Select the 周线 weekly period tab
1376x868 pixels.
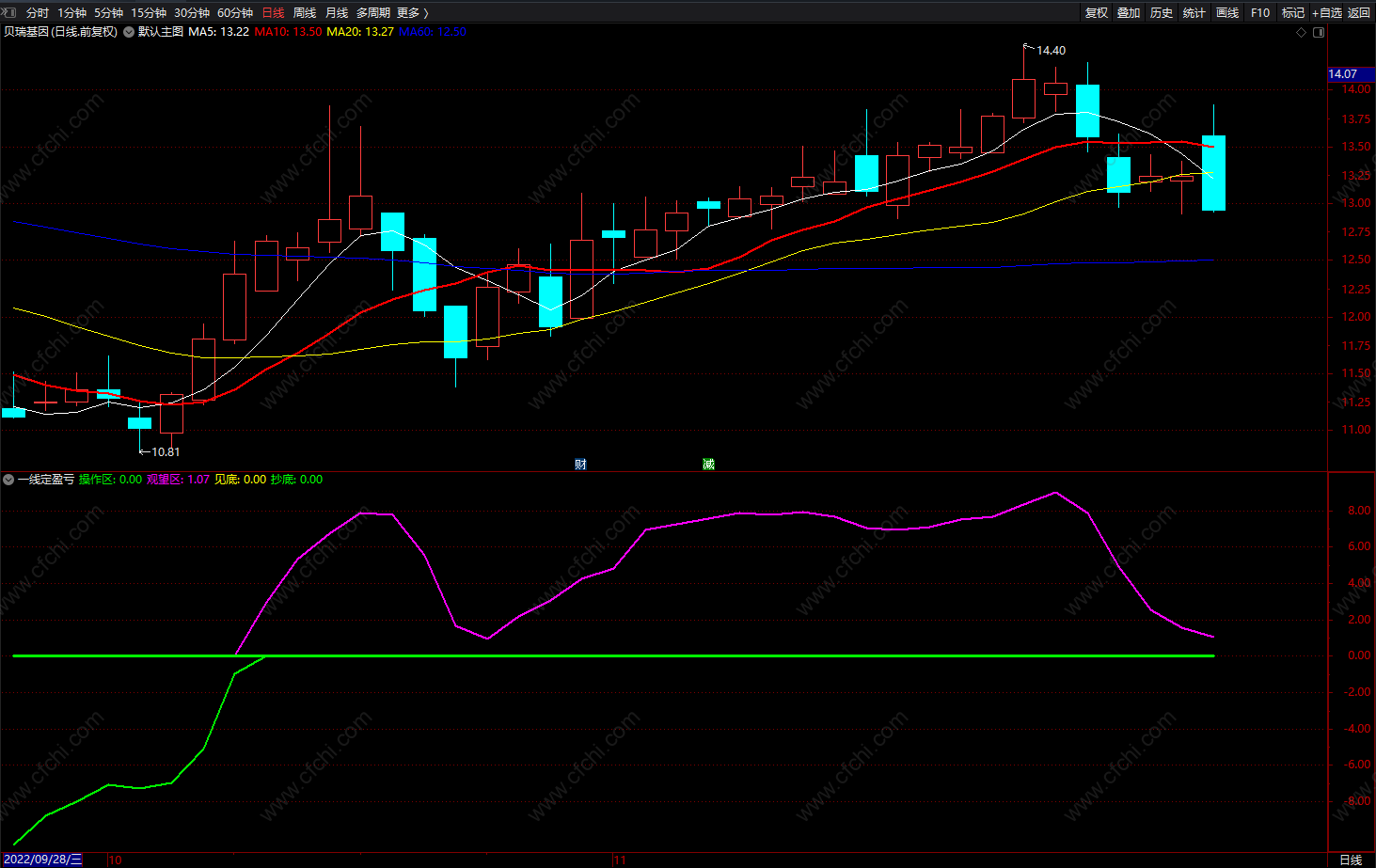(305, 13)
